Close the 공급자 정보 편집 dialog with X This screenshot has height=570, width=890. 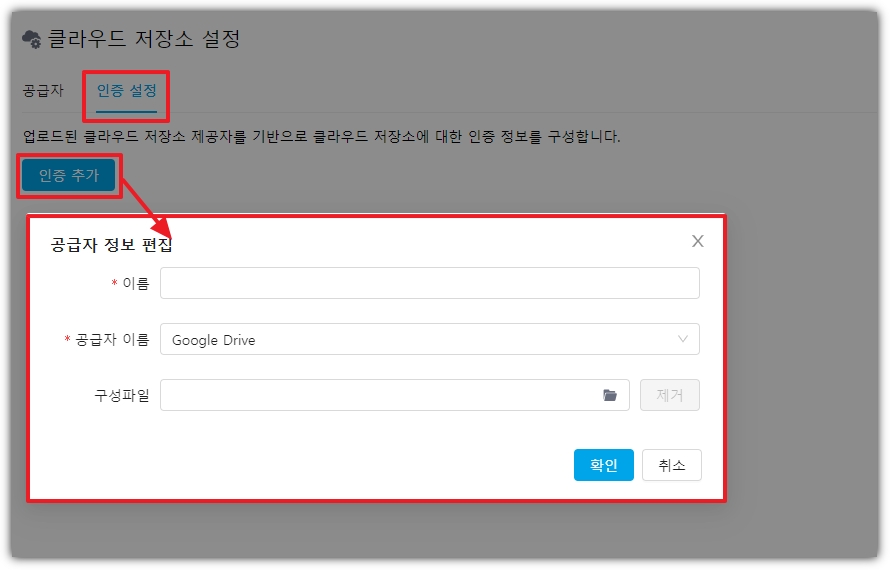point(698,241)
